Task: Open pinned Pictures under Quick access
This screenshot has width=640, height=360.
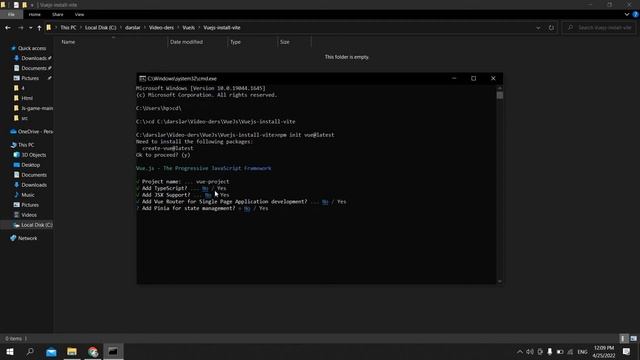Action: click(29, 78)
